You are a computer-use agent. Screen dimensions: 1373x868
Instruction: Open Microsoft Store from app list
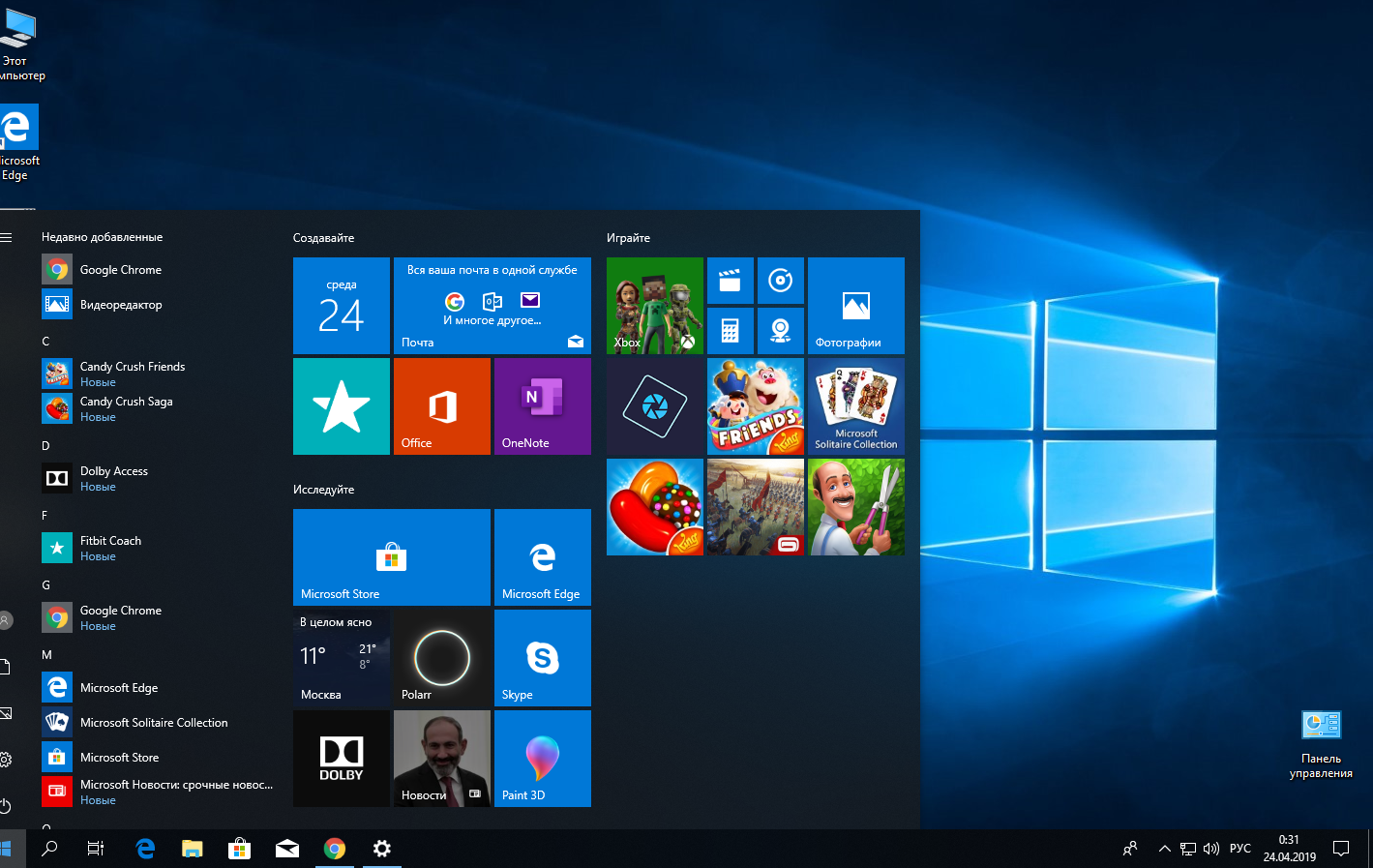click(158, 757)
